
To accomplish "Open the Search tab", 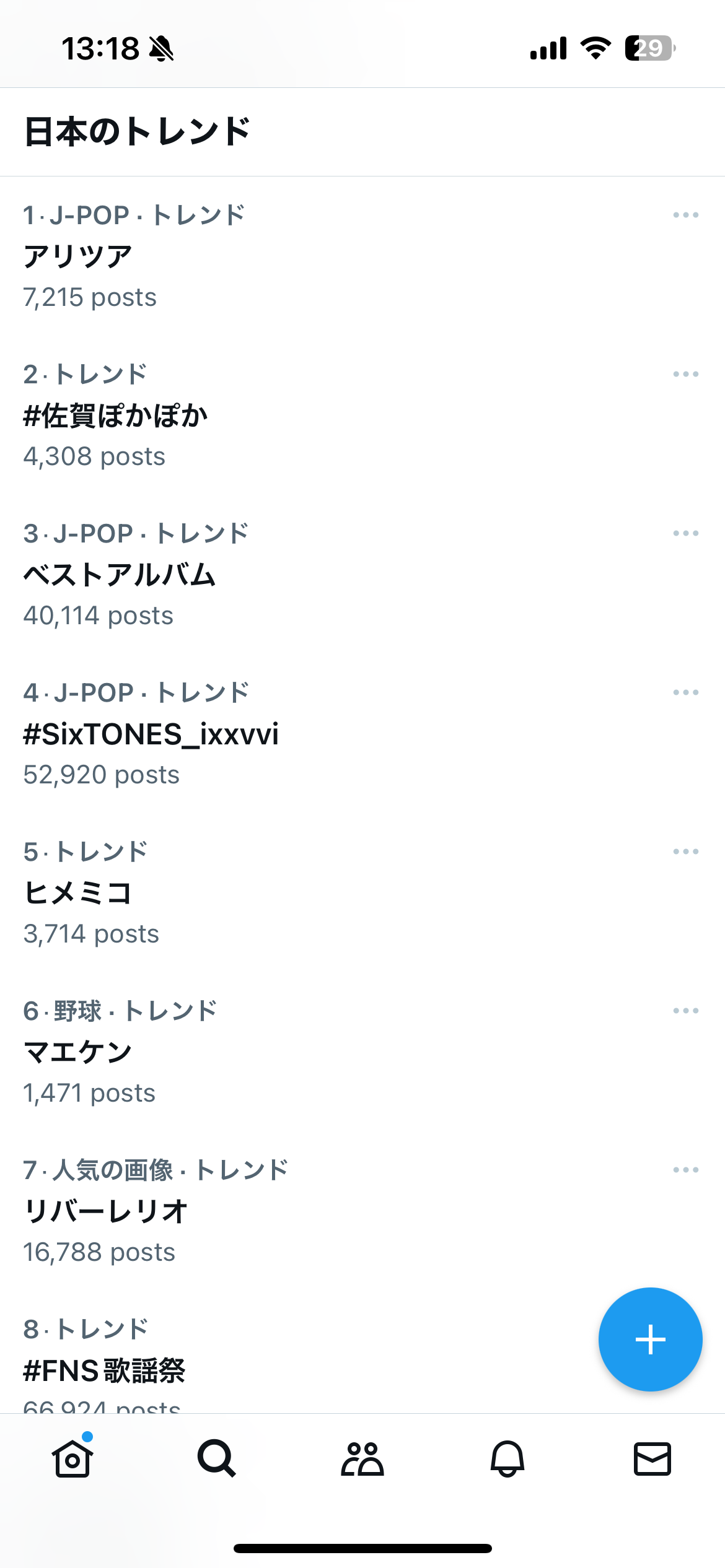I will 217,1458.
